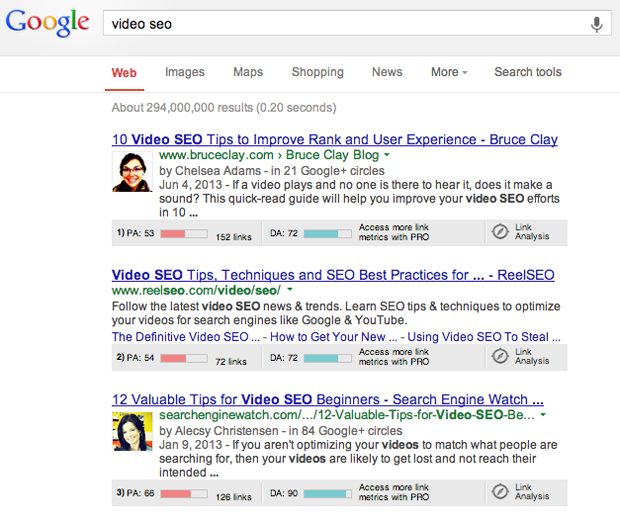Open 12 Valuable Tips for Video SEO Beginners
Screen dimensions: 620x523
point(327,397)
